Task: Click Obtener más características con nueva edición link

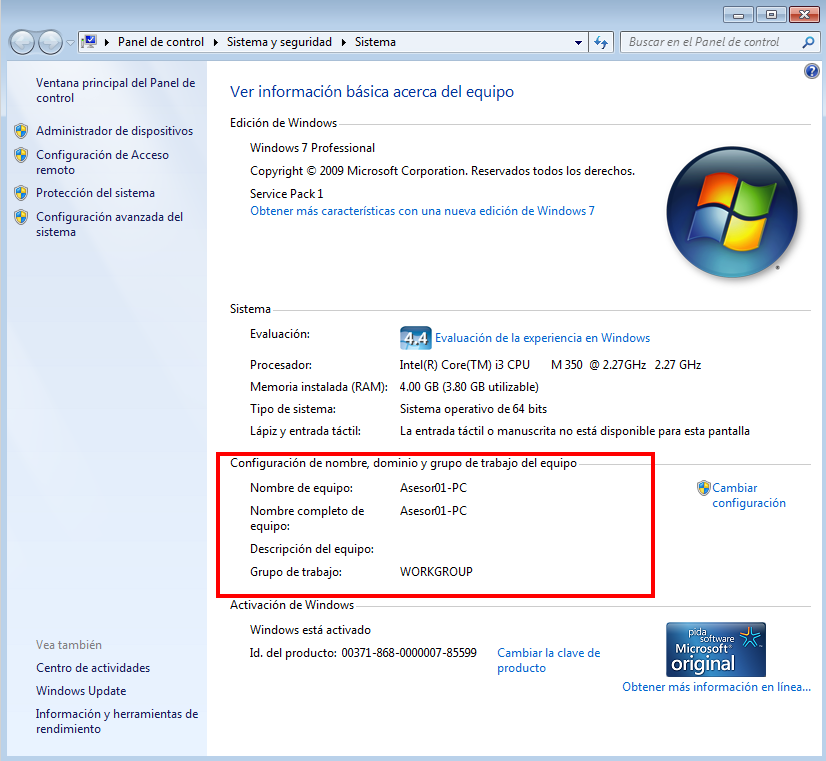Action: [x=422, y=211]
